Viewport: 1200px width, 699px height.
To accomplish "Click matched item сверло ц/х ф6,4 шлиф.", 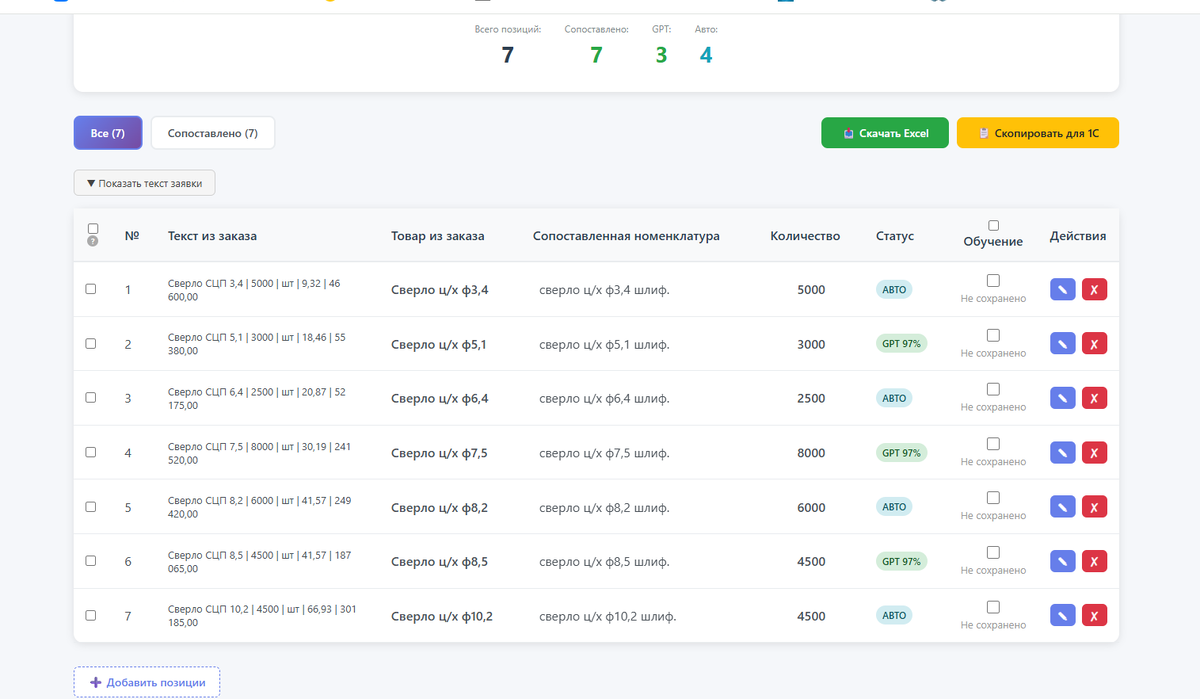I will pos(604,398).
